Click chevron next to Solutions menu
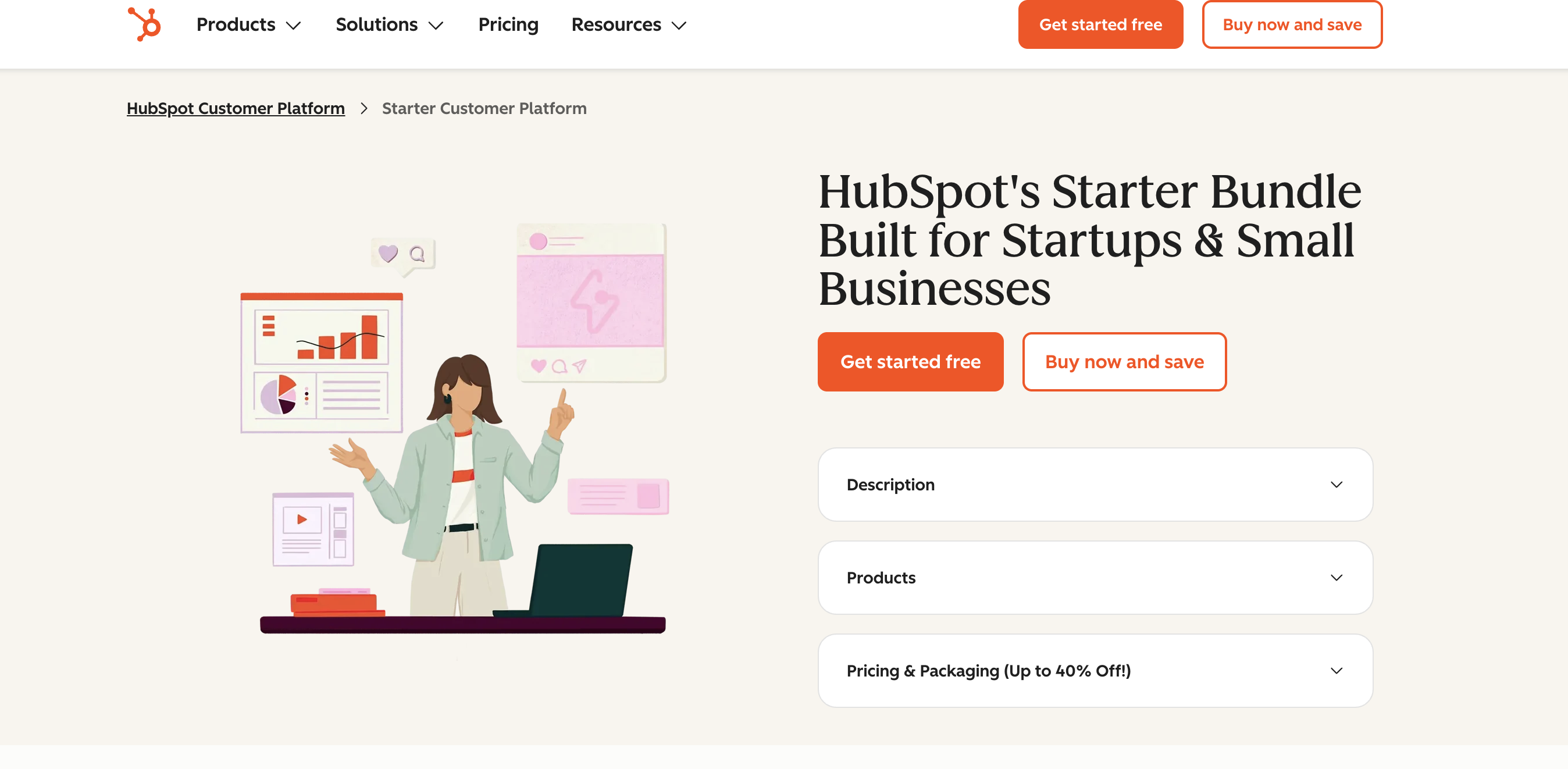 [436, 26]
